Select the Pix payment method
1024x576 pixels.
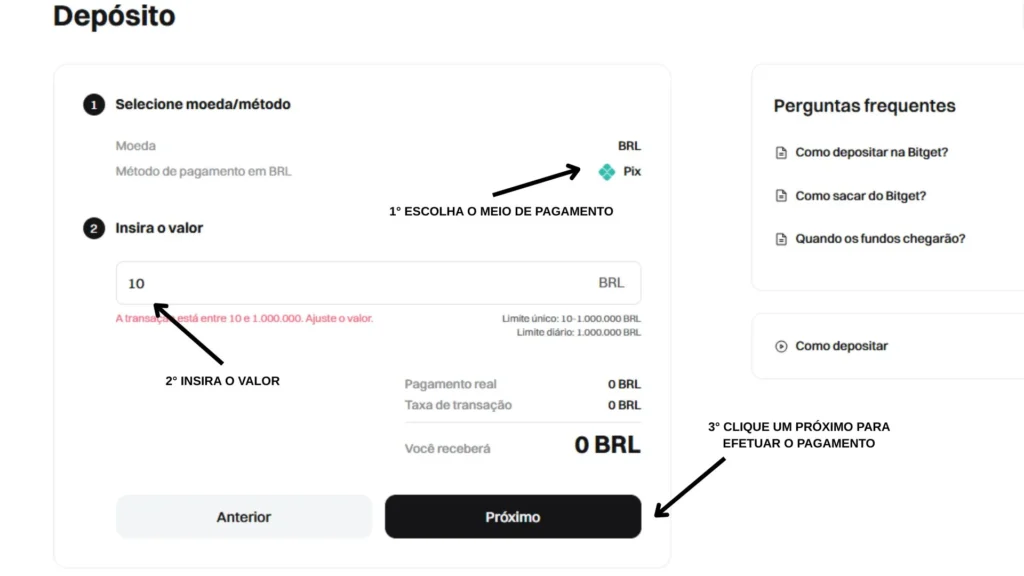coord(620,172)
